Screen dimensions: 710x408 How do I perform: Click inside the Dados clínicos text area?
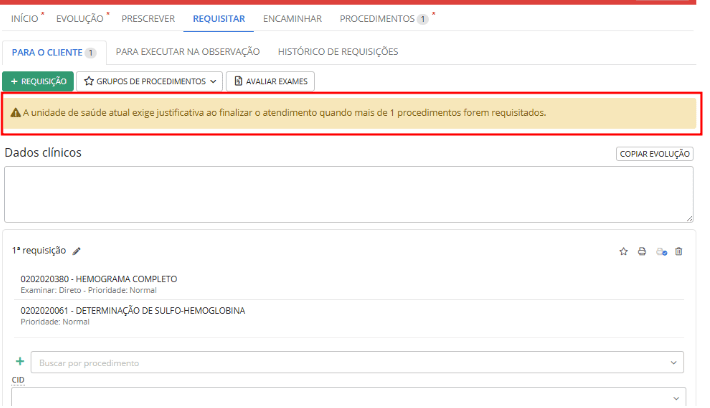348,194
